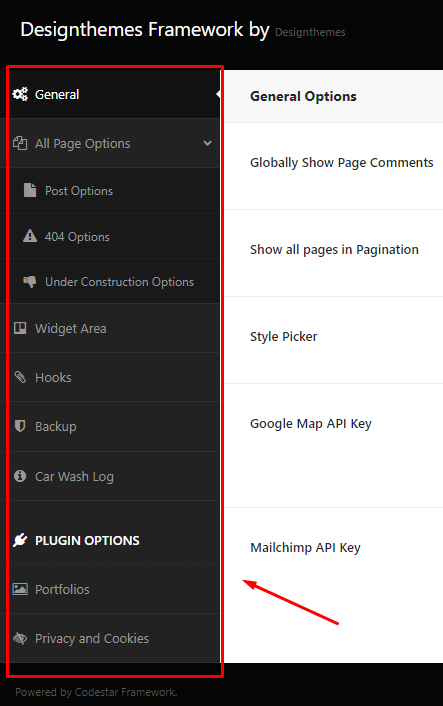Click the image icon beside Portfolios
The image size is (443, 706).
pyautogui.click(x=20, y=589)
